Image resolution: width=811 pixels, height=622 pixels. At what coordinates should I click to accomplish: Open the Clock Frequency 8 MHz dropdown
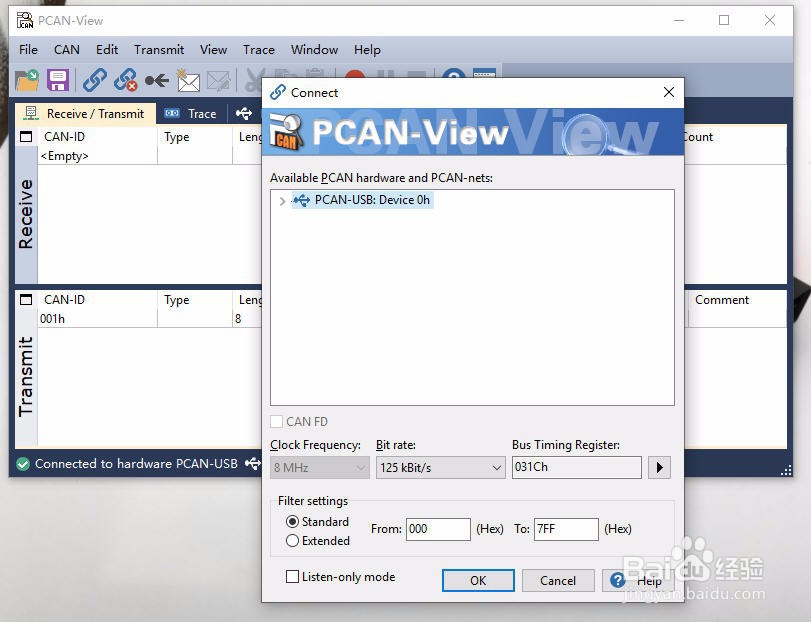[320, 467]
